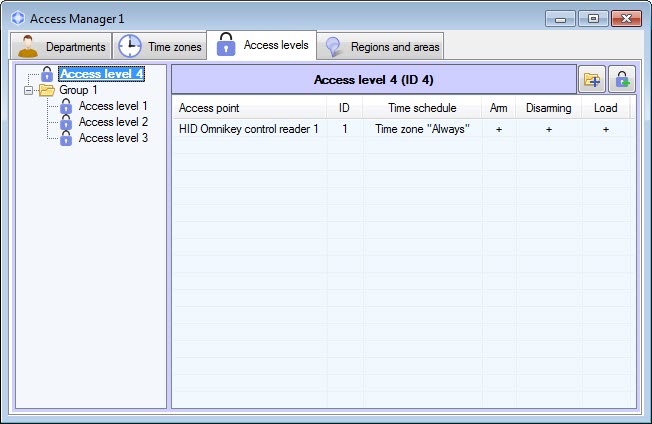The width and height of the screenshot is (652, 424).
Task: Open the Departments tab
Action: pyautogui.click(x=61, y=46)
